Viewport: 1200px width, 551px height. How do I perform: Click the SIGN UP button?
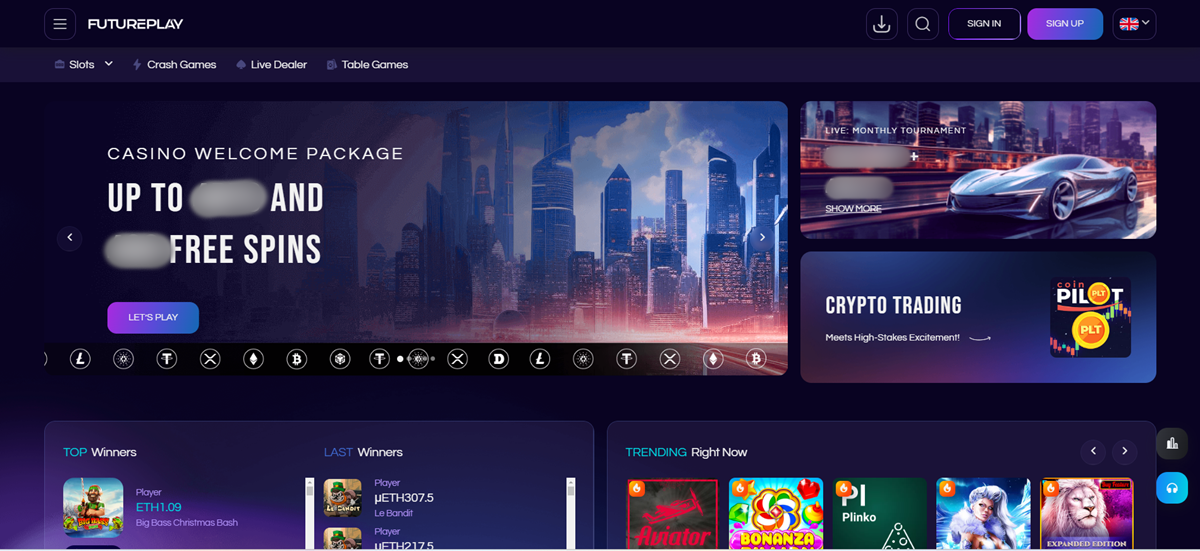[1065, 24]
